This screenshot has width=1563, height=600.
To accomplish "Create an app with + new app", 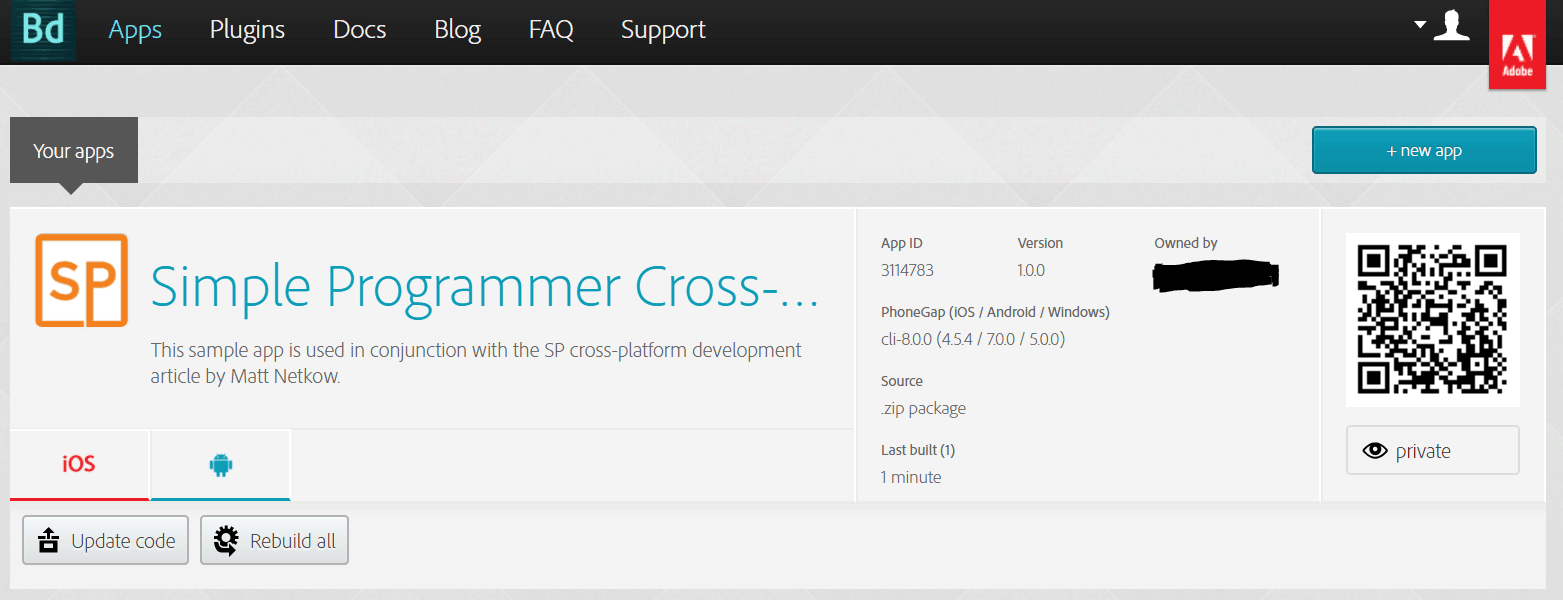I will [x=1424, y=150].
